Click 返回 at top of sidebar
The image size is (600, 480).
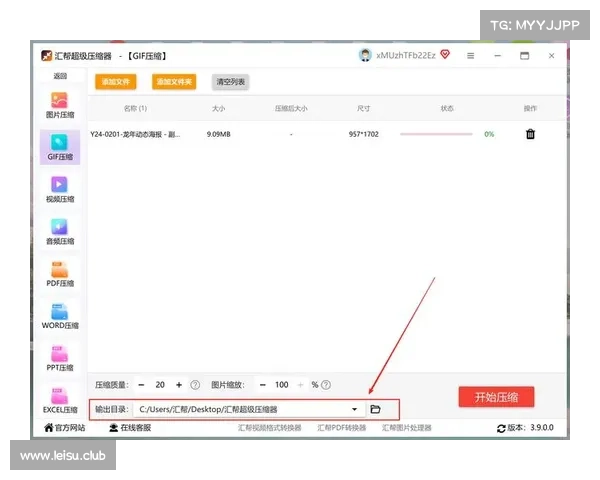click(x=60, y=76)
